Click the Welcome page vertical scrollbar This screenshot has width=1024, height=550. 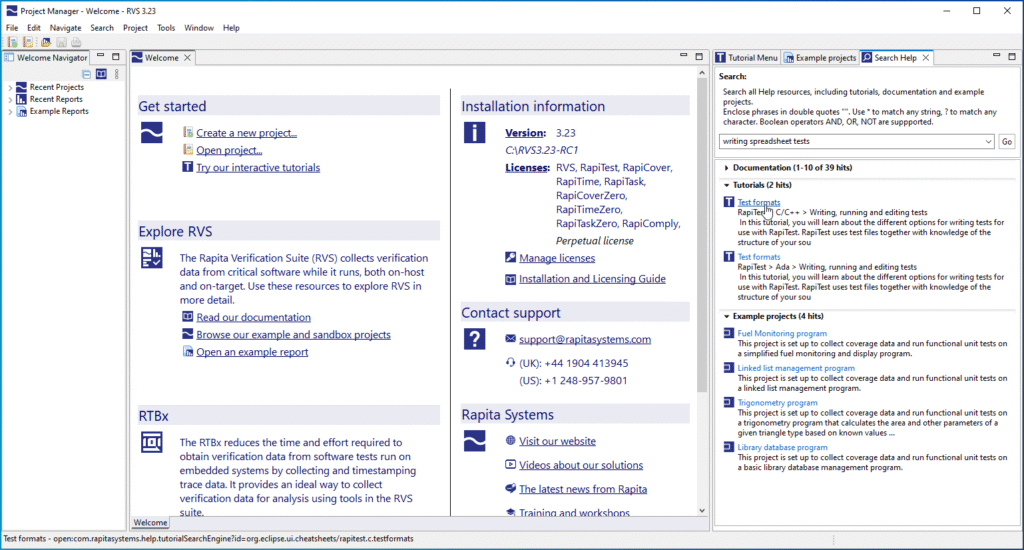[702, 236]
